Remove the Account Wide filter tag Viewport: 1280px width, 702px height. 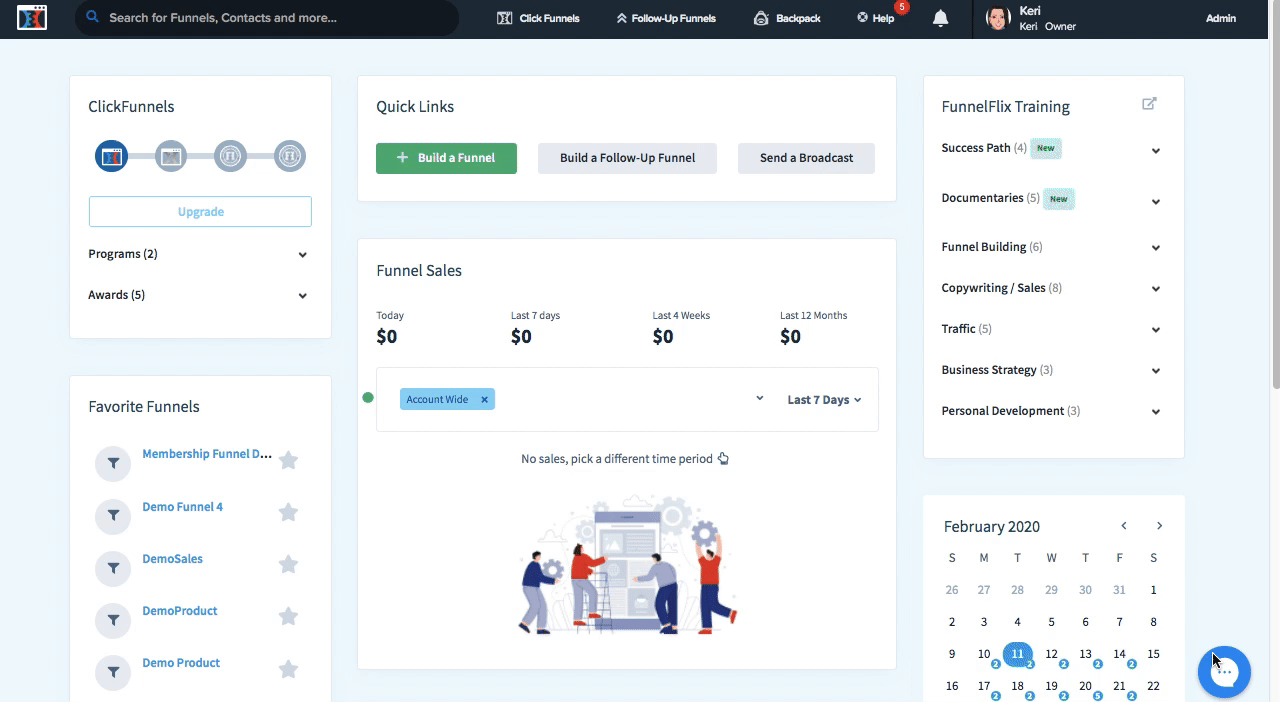pyautogui.click(x=485, y=400)
